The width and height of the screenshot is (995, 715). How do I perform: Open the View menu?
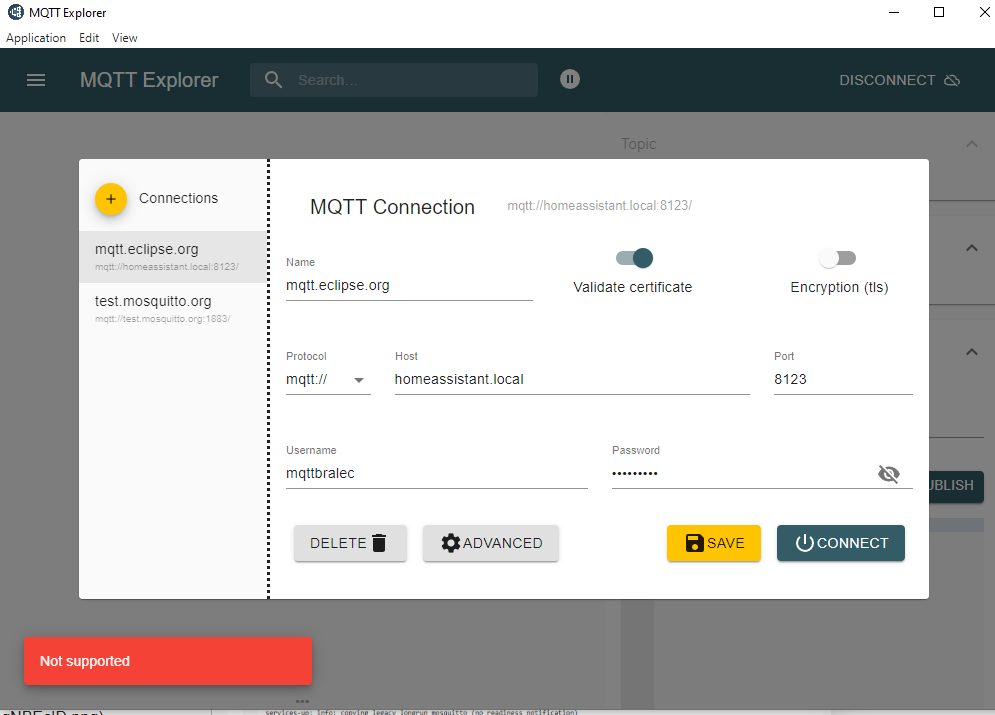[124, 37]
